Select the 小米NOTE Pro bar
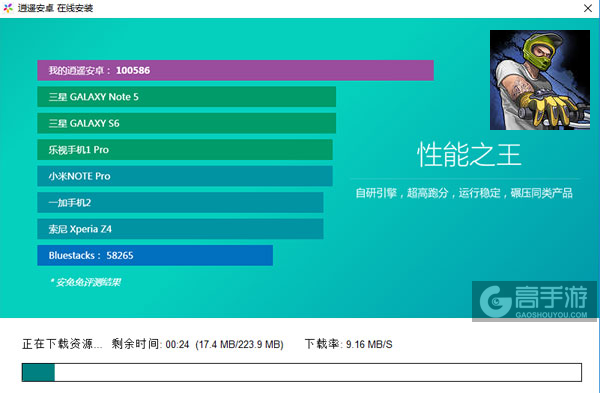 pos(185,176)
